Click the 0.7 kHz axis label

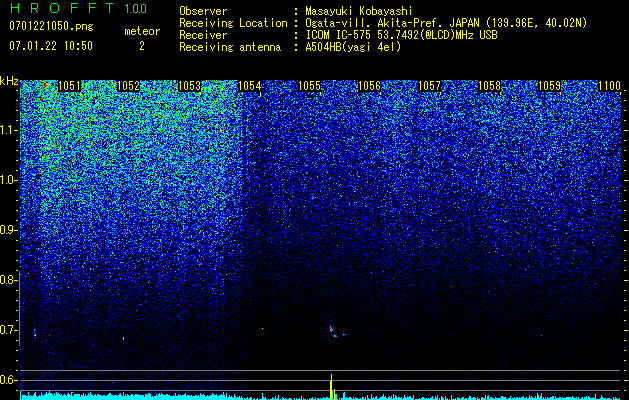7,330
